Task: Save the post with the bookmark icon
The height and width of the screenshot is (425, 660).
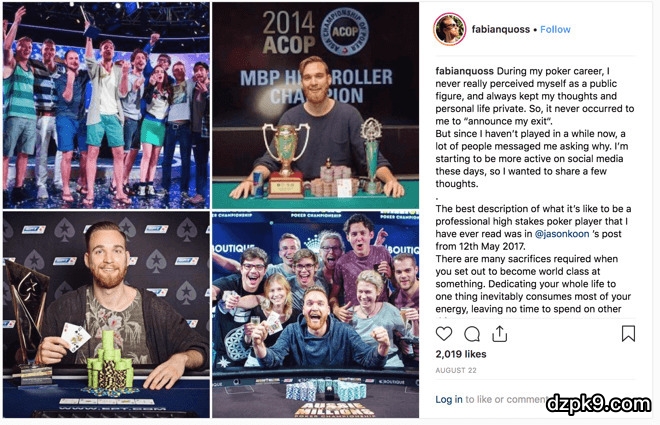Action: tap(628, 334)
